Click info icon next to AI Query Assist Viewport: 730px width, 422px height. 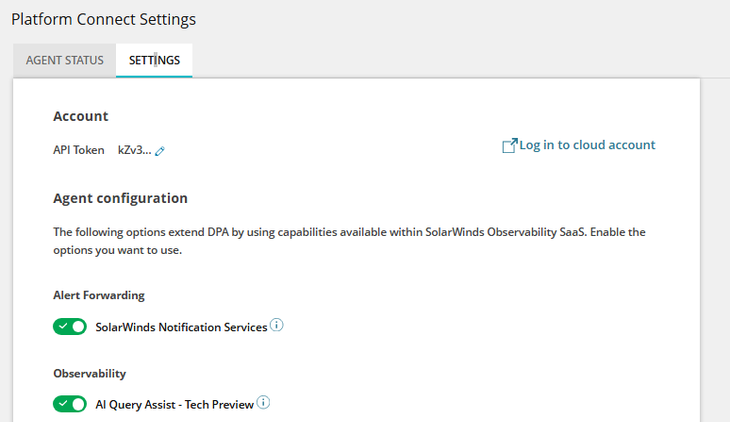(x=264, y=402)
